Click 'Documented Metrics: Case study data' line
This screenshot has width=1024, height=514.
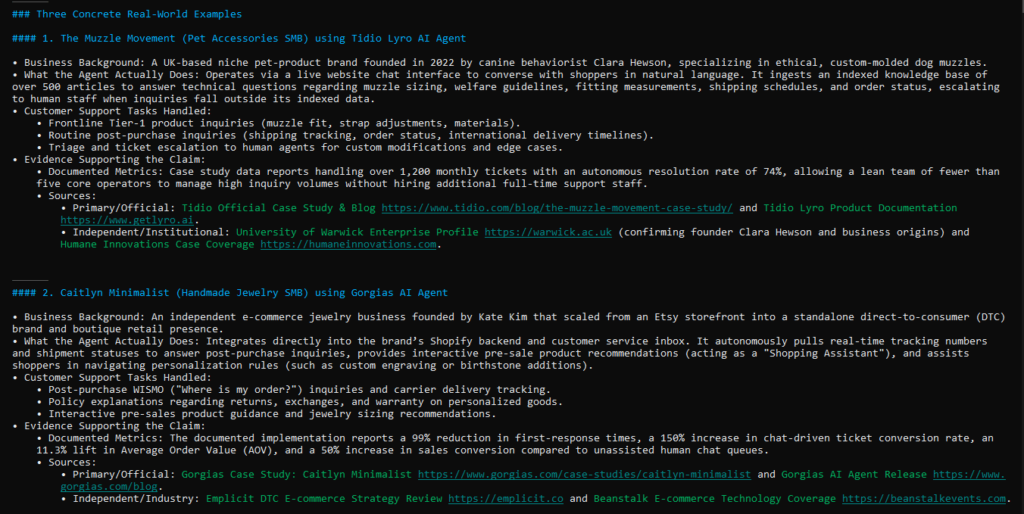(518, 178)
